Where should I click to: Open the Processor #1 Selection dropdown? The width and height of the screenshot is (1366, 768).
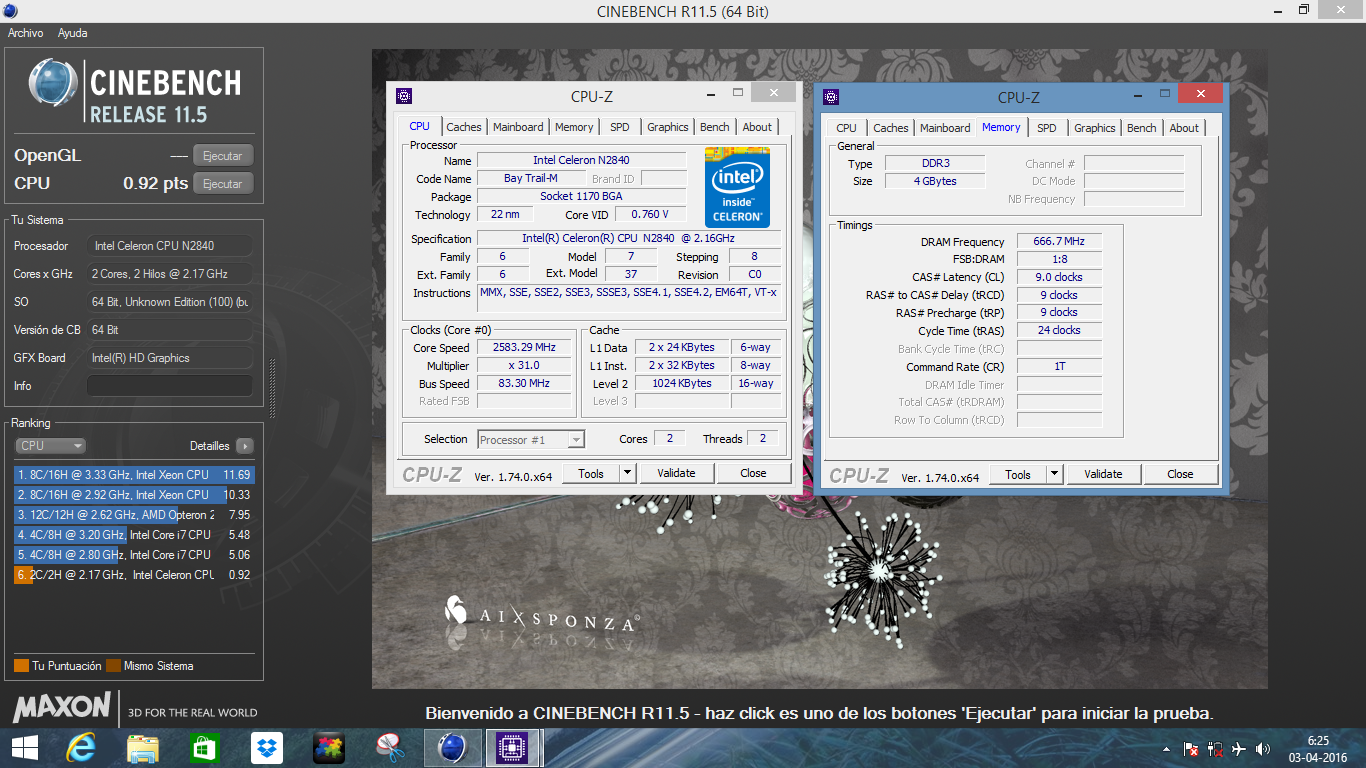coord(531,439)
